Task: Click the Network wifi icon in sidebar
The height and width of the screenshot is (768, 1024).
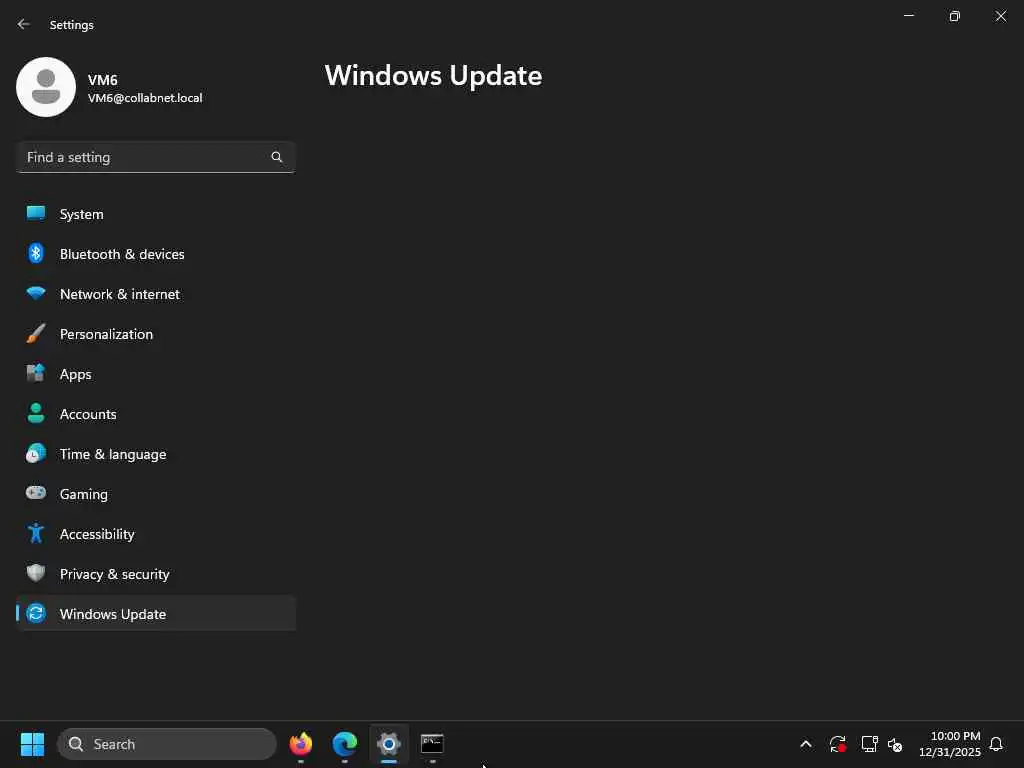Action: (x=36, y=293)
